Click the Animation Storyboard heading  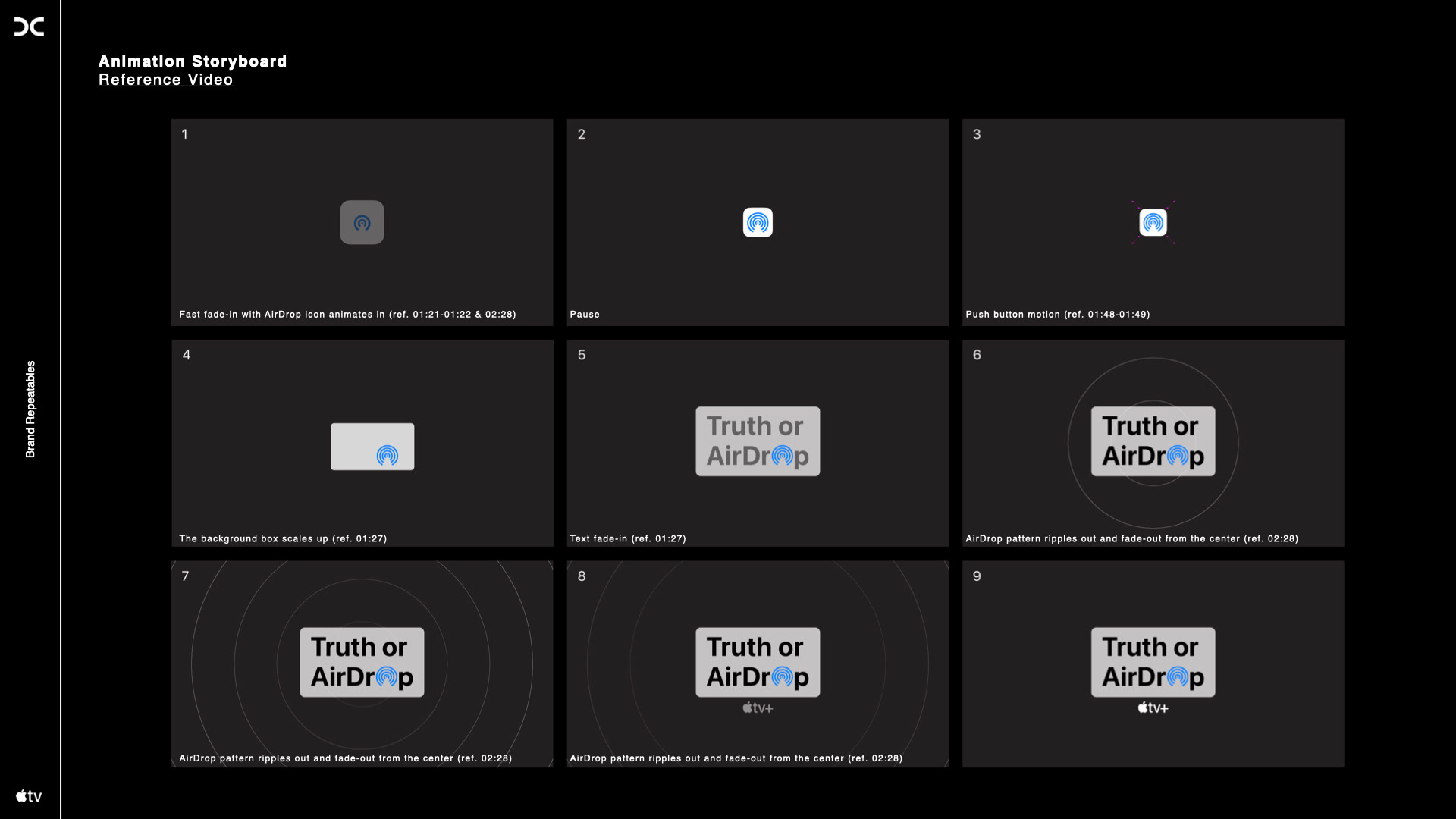(x=193, y=61)
